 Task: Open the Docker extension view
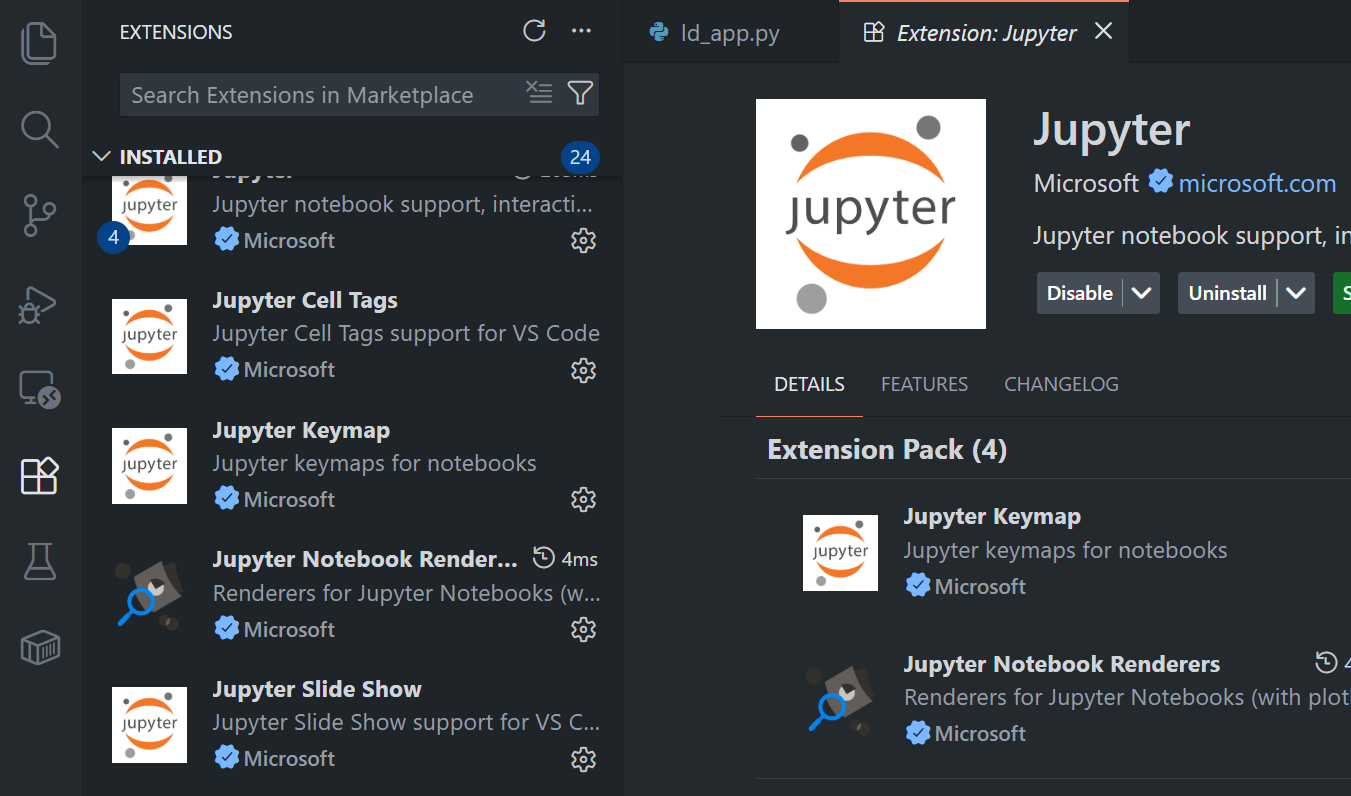tap(39, 647)
